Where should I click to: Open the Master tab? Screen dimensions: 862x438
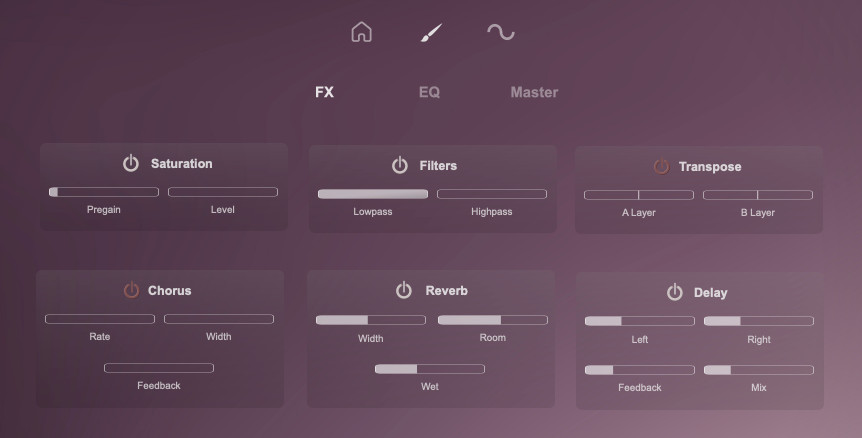click(x=534, y=92)
